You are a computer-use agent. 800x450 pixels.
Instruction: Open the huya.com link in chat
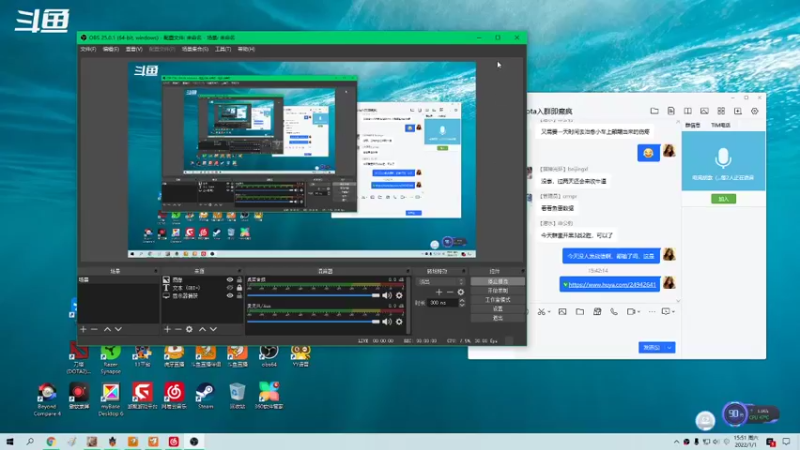[x=612, y=285]
